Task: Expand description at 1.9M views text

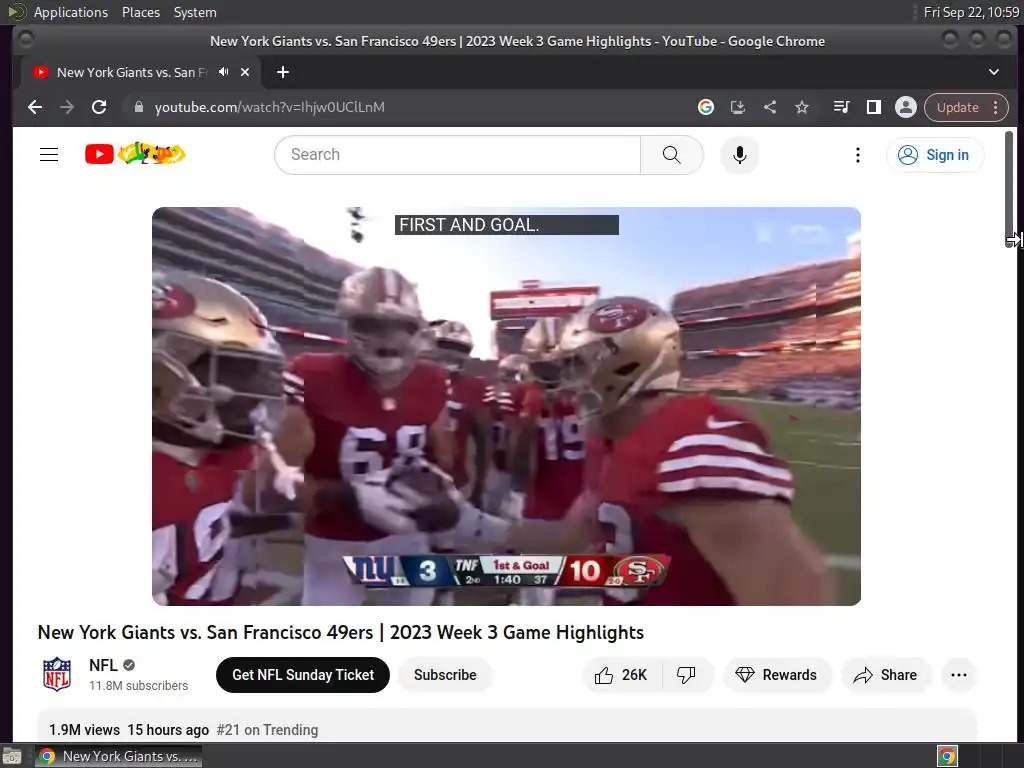Action: 84,729
